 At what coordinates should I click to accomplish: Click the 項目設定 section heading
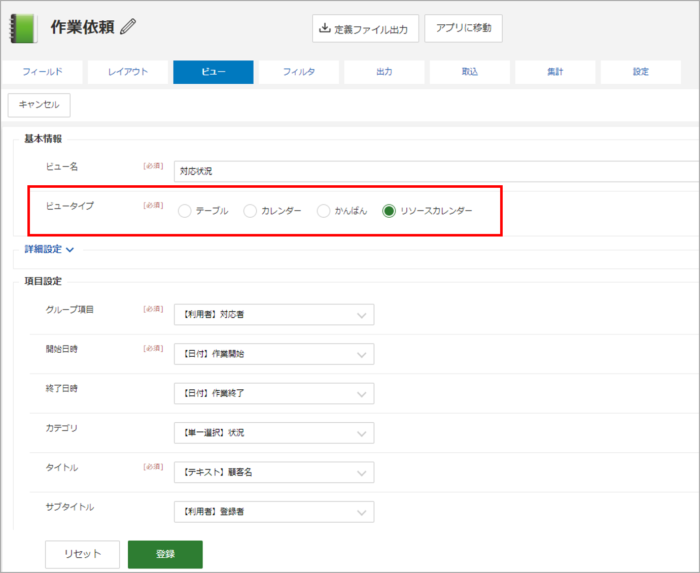click(43, 281)
